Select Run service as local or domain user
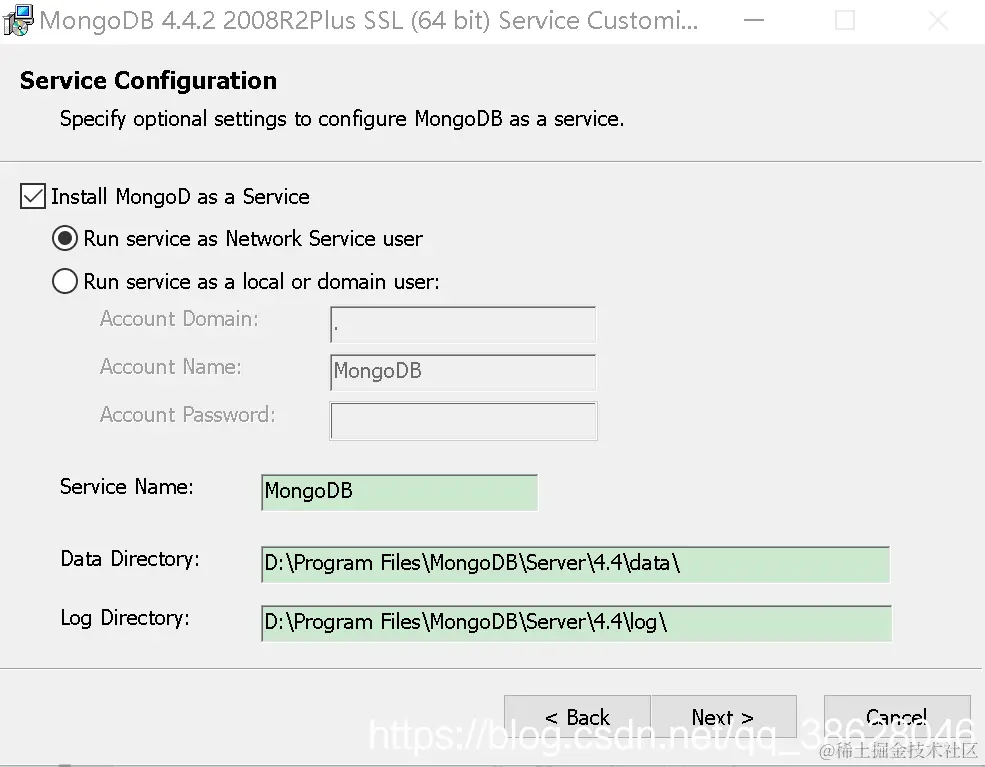 tap(65, 281)
